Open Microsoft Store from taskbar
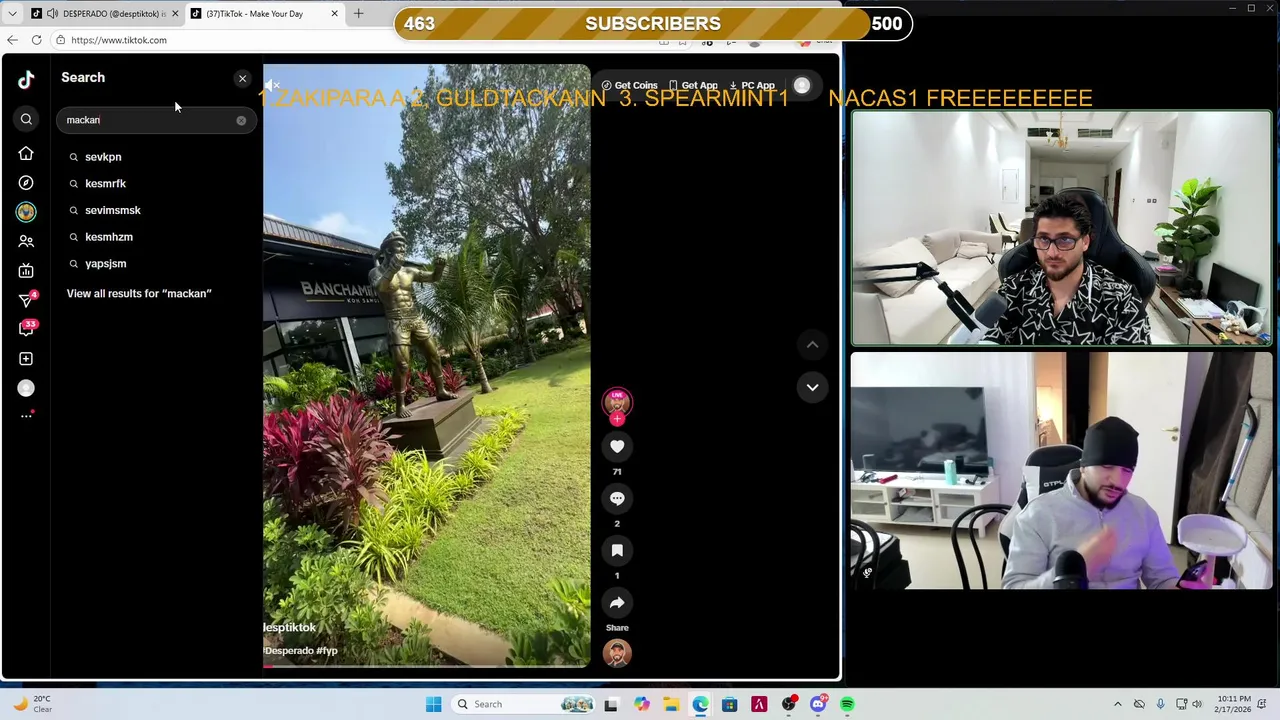Image resolution: width=1280 pixels, height=720 pixels. [x=730, y=704]
